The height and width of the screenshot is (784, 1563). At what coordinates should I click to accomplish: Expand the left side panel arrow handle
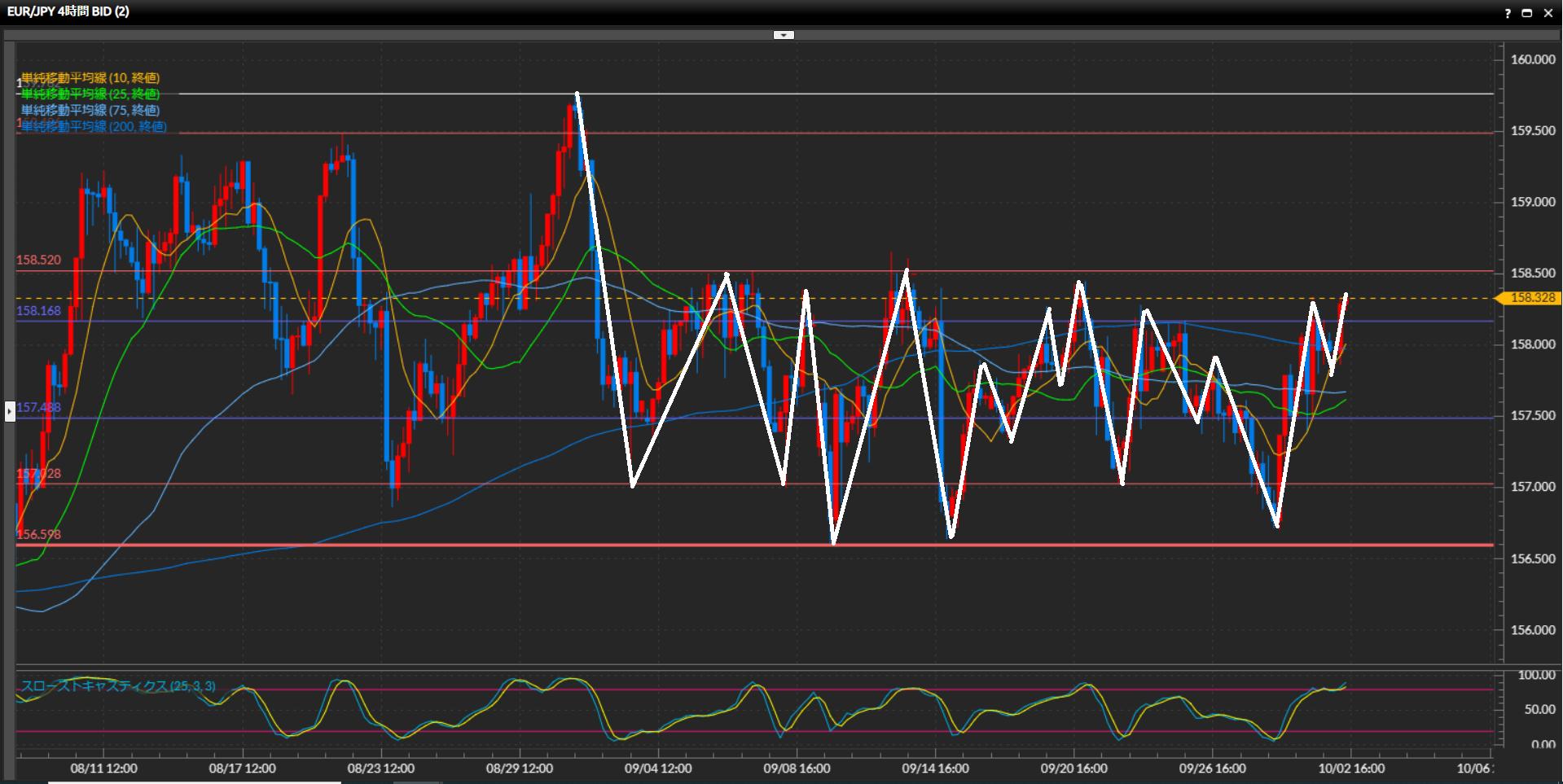point(10,411)
